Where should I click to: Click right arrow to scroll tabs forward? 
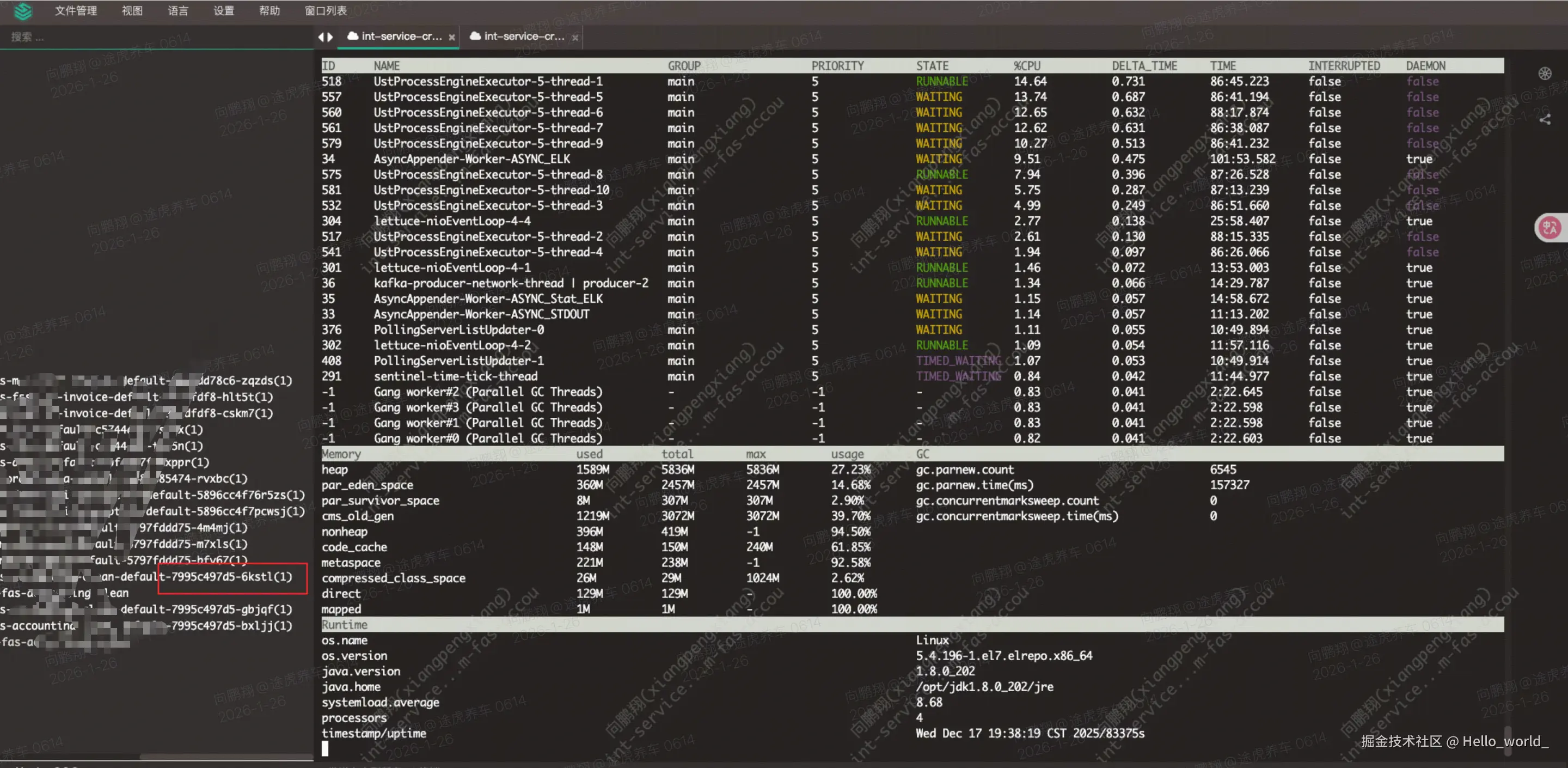click(330, 37)
